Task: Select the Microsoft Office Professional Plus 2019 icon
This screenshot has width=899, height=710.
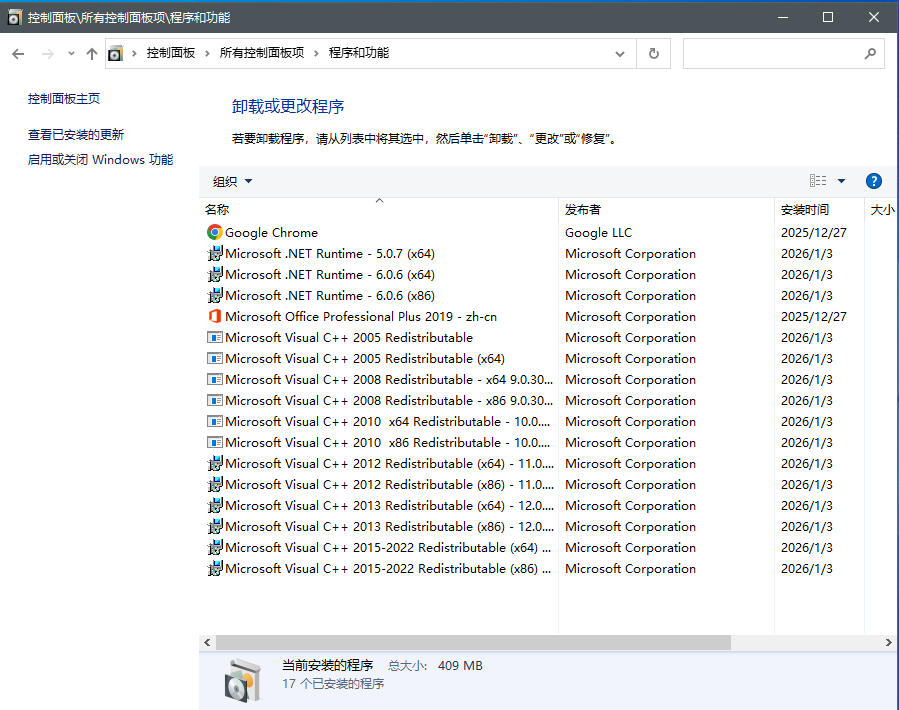Action: [214, 316]
